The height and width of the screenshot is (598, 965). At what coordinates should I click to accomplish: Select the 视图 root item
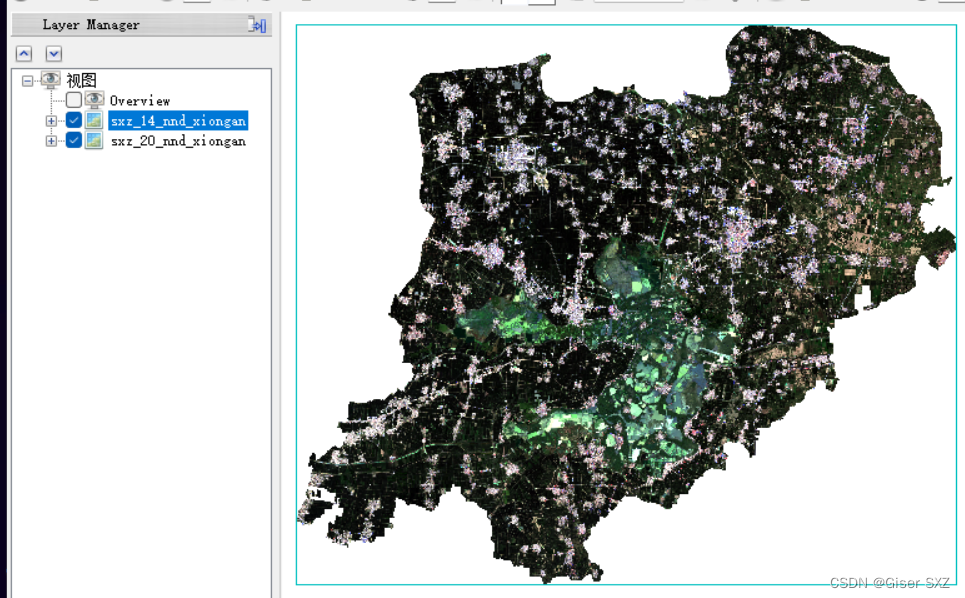81,81
